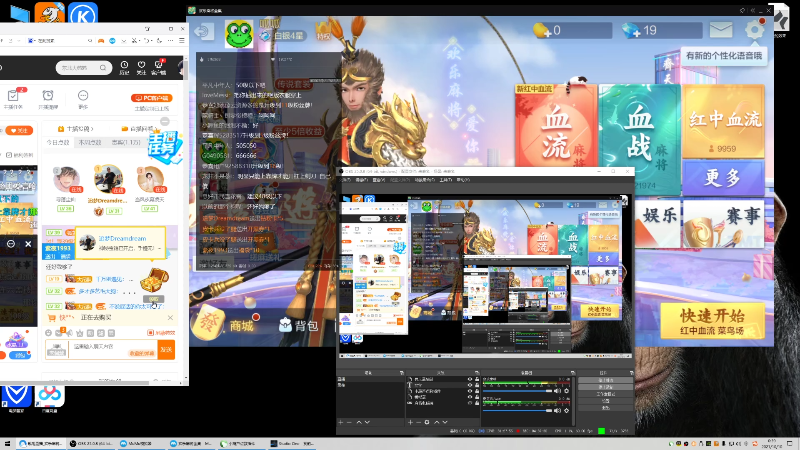
Task: Pop out the OBS audio mixer dock icon
Action: pos(572,373)
